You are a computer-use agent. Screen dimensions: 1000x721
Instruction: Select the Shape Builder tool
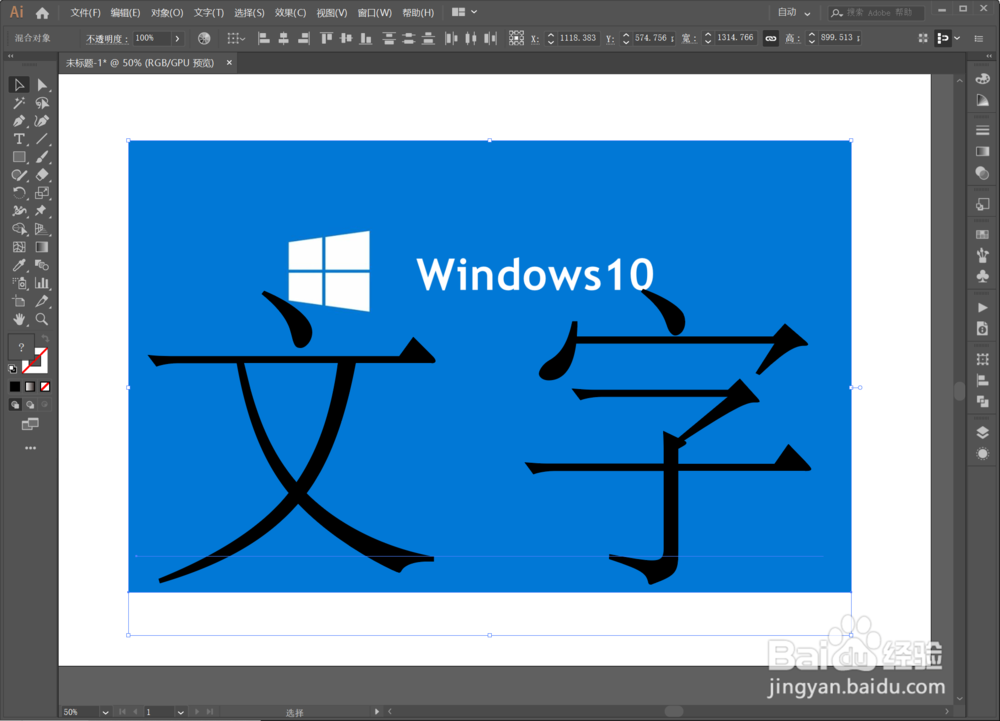coord(18,228)
